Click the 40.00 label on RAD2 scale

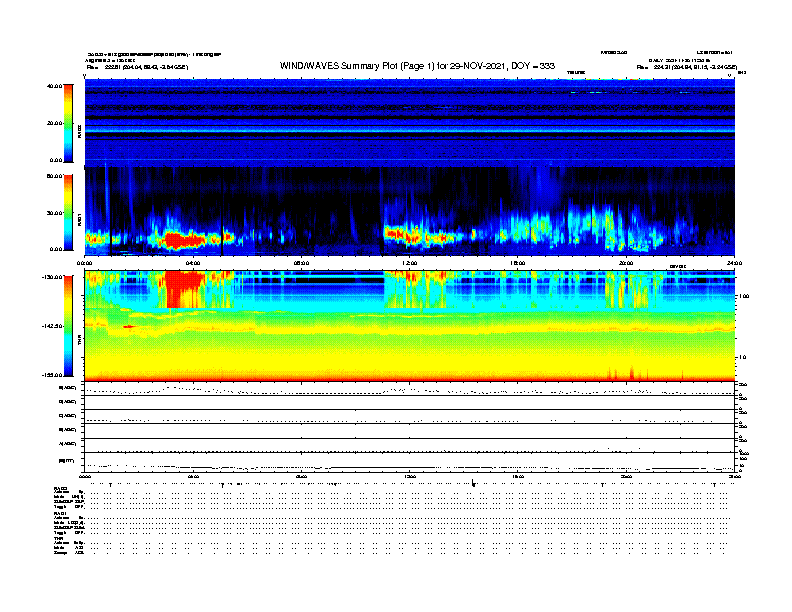click(55, 86)
